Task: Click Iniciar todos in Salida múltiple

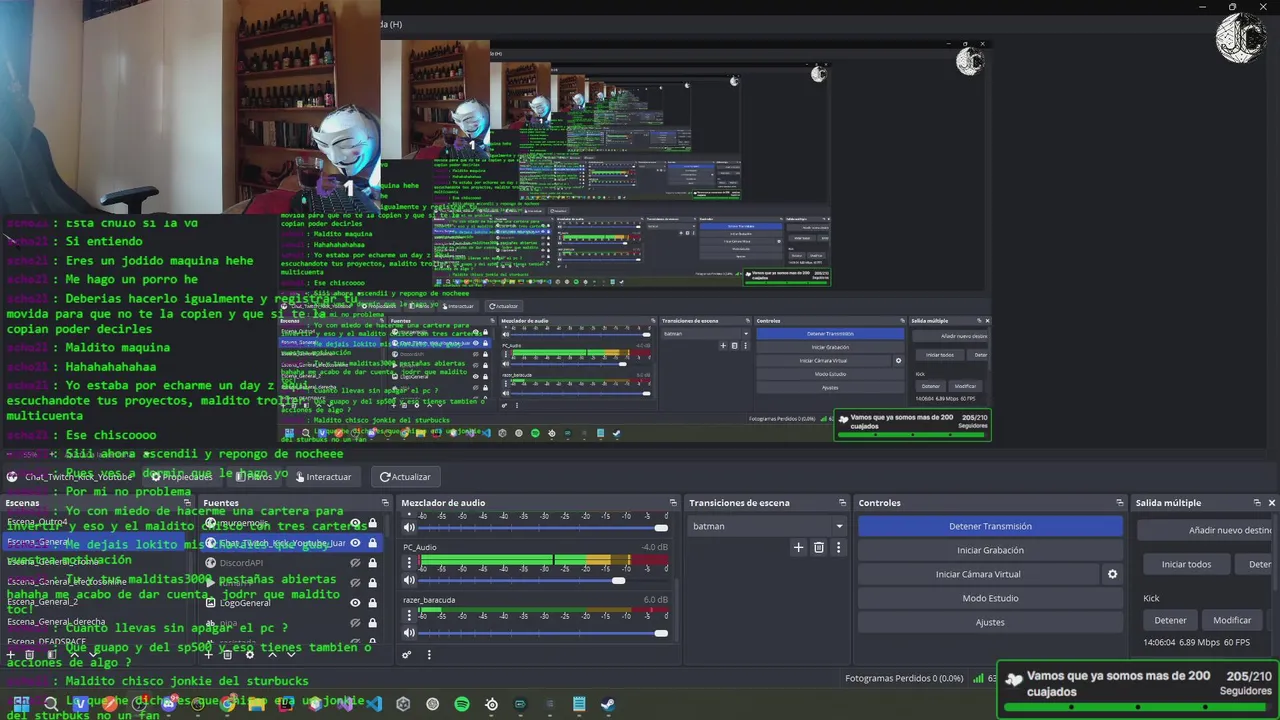Action: [1186, 564]
